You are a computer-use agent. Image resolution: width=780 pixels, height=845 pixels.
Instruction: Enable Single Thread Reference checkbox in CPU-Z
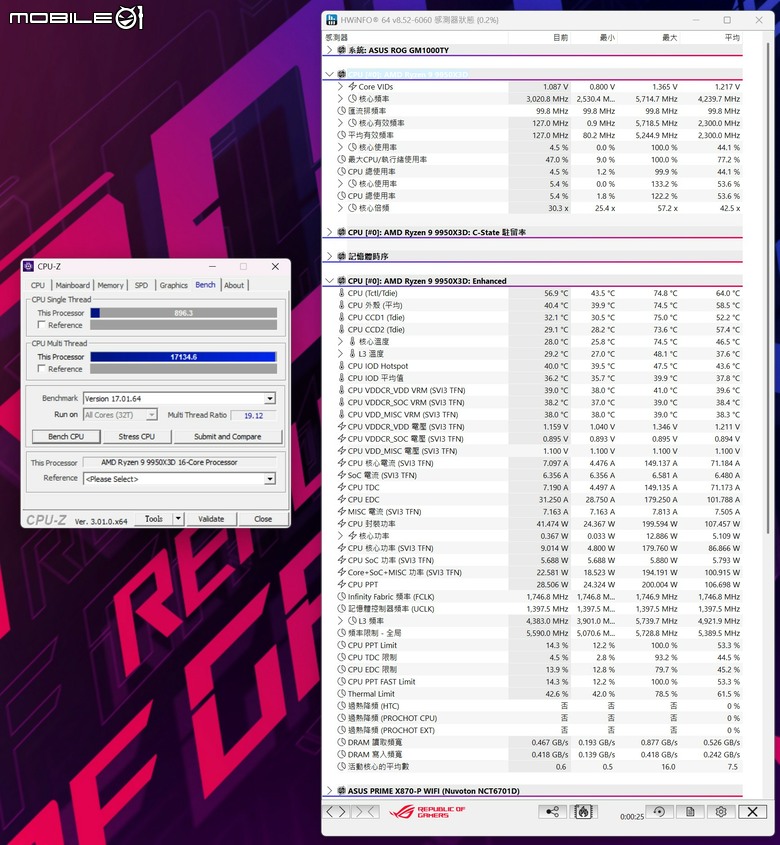41,324
